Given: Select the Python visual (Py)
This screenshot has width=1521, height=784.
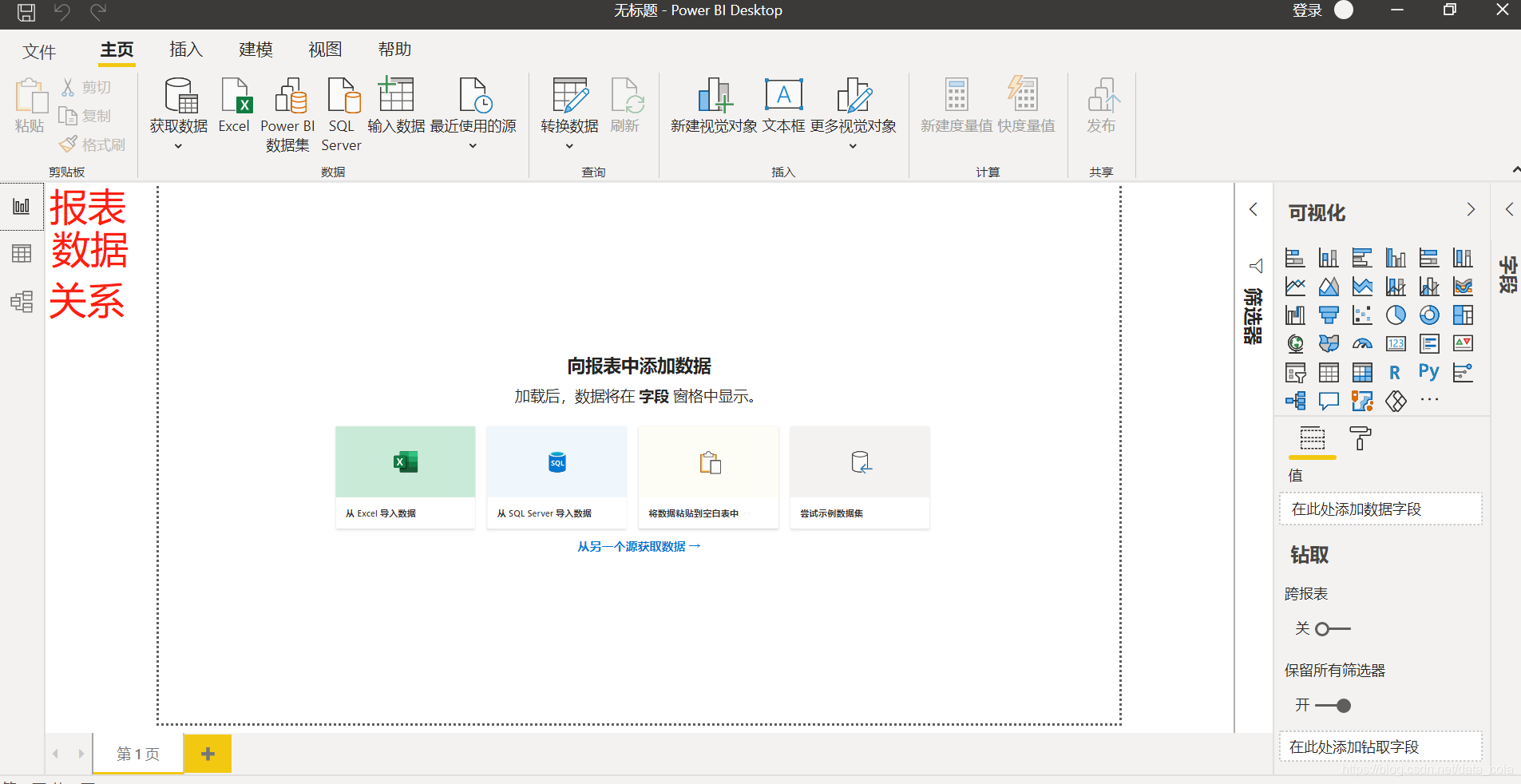Looking at the screenshot, I should coord(1429,372).
